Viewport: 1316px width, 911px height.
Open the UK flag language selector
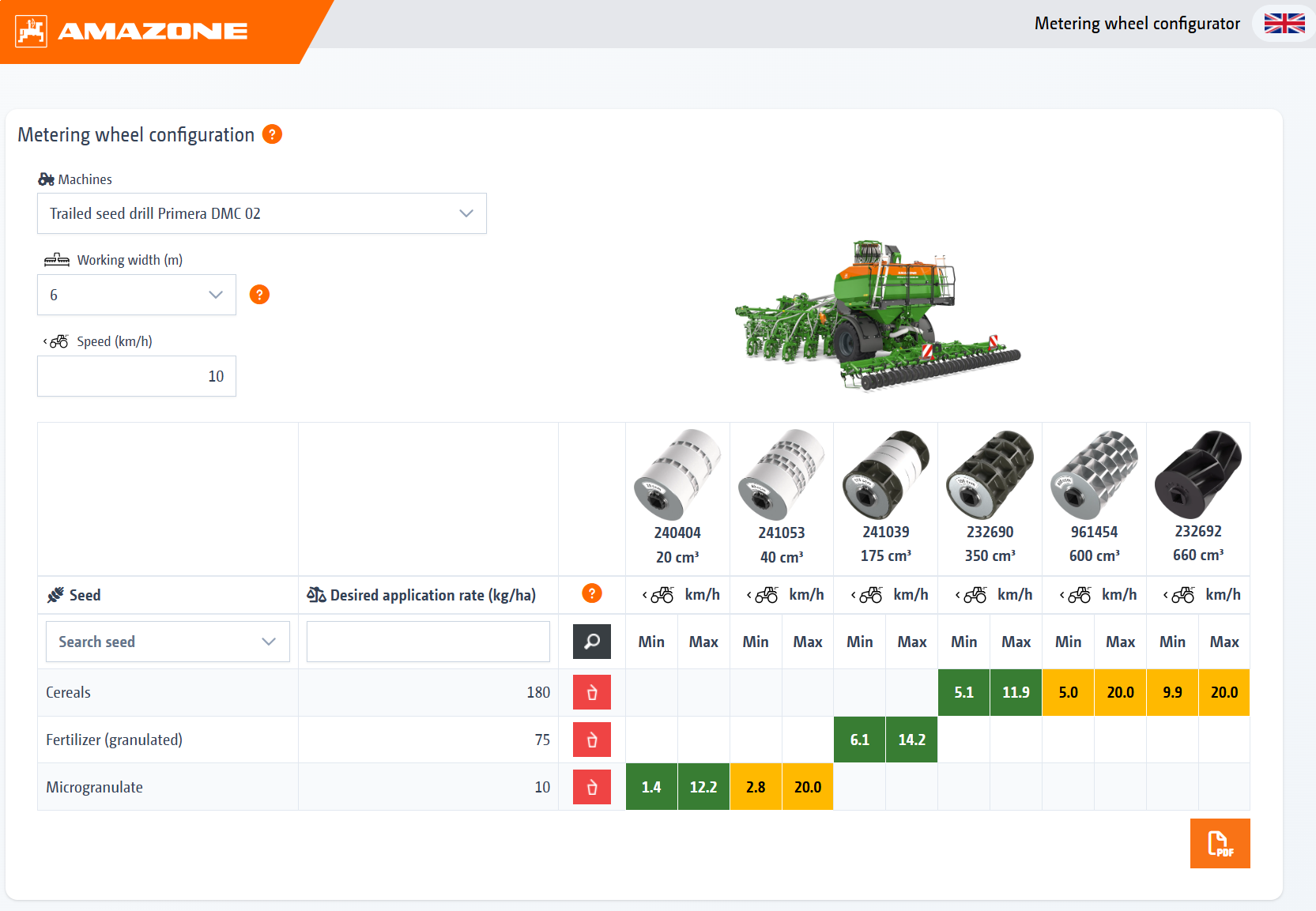1284,24
